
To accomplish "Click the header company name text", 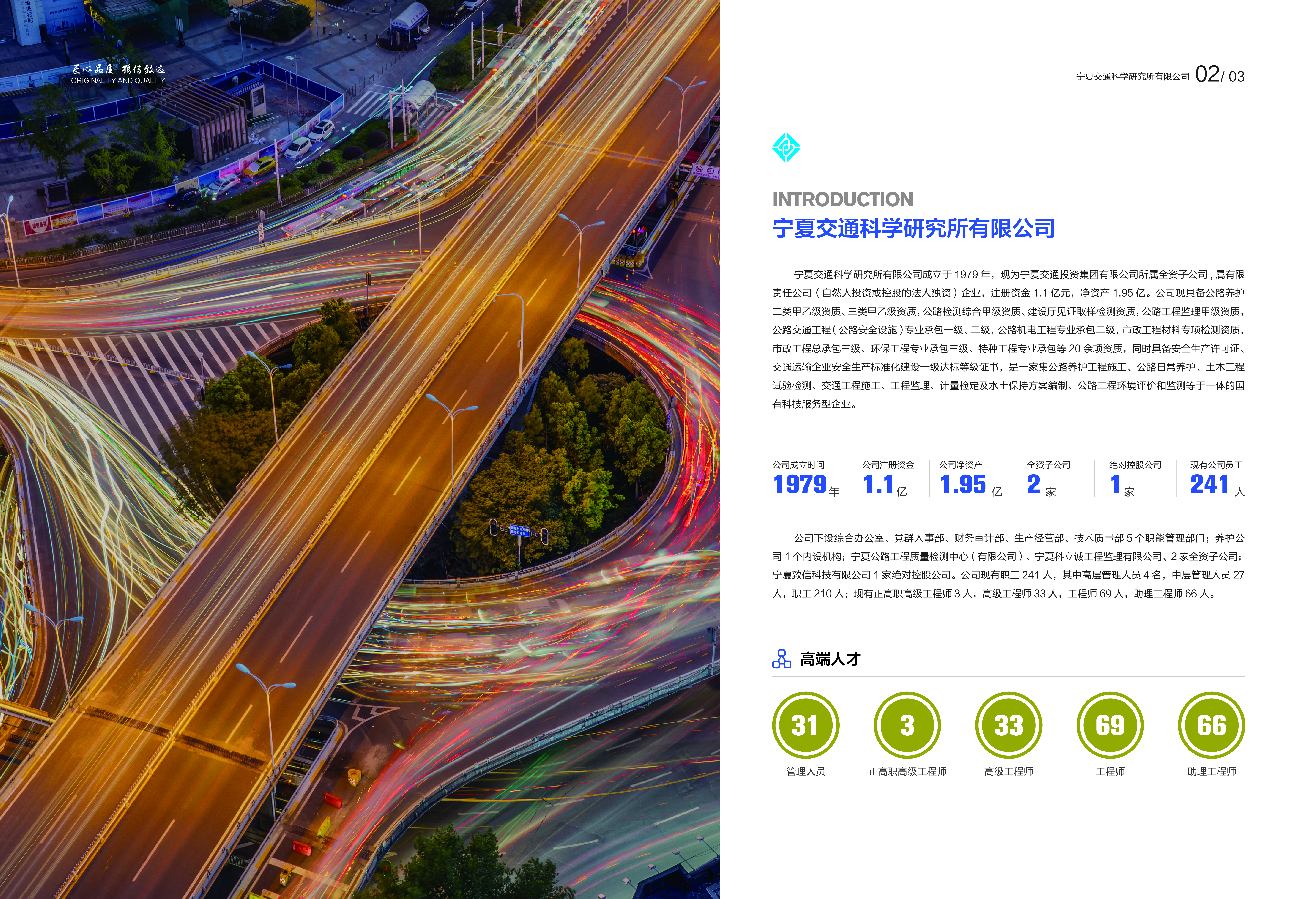I will click(1133, 77).
